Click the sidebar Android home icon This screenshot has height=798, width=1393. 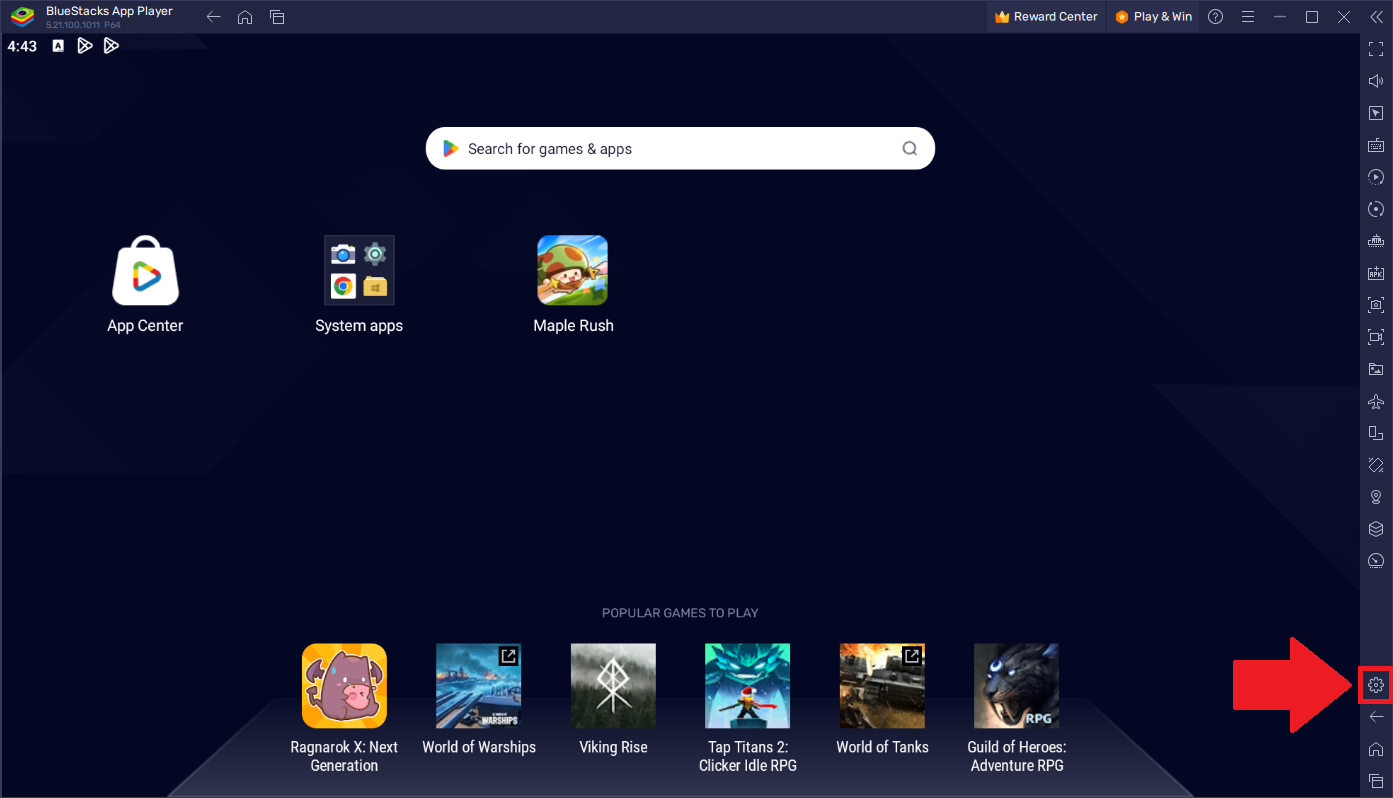[x=1376, y=749]
